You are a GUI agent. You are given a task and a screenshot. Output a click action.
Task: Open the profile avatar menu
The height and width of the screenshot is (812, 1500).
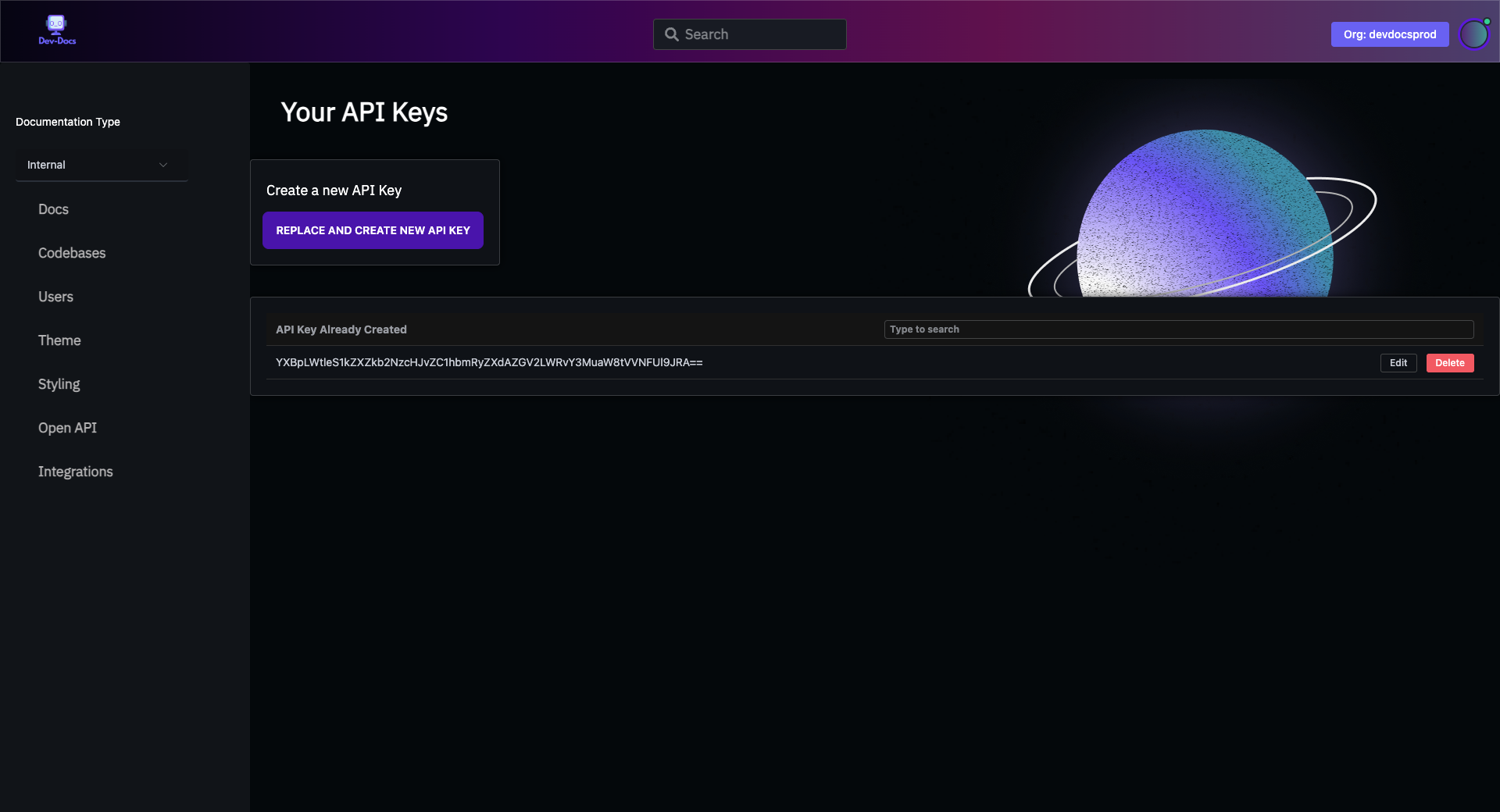coord(1474,34)
